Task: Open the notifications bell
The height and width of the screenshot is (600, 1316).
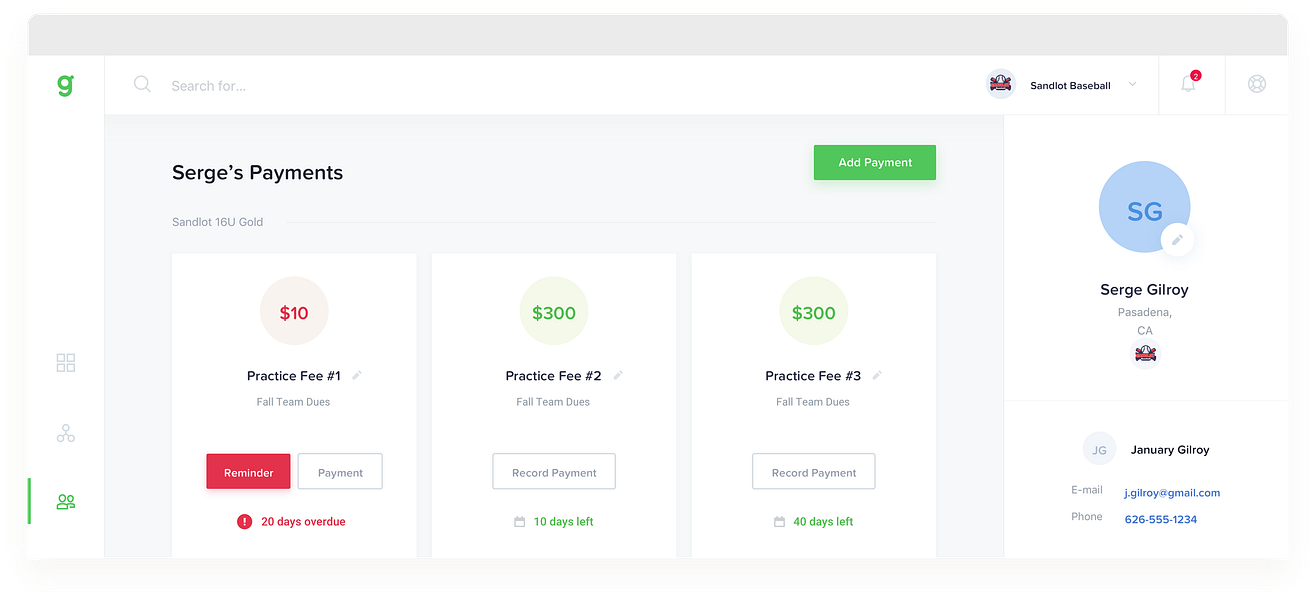Action: (1188, 85)
